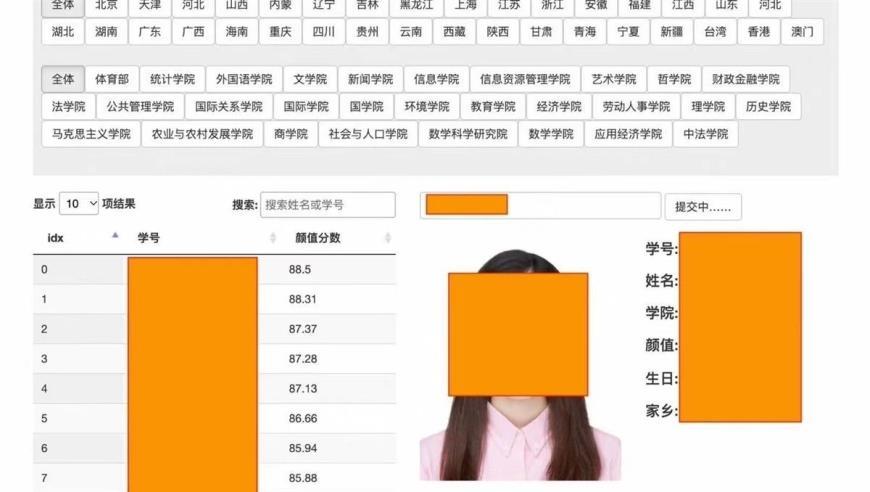
Task: Filter by 云南 province
Action: 411,32
